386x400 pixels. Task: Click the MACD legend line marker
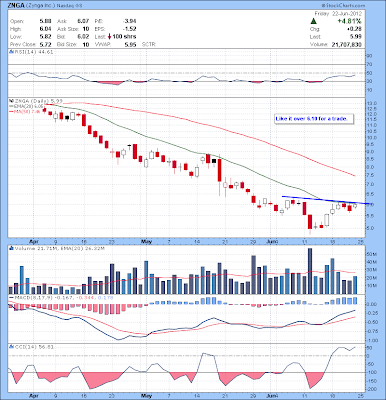[11, 297]
